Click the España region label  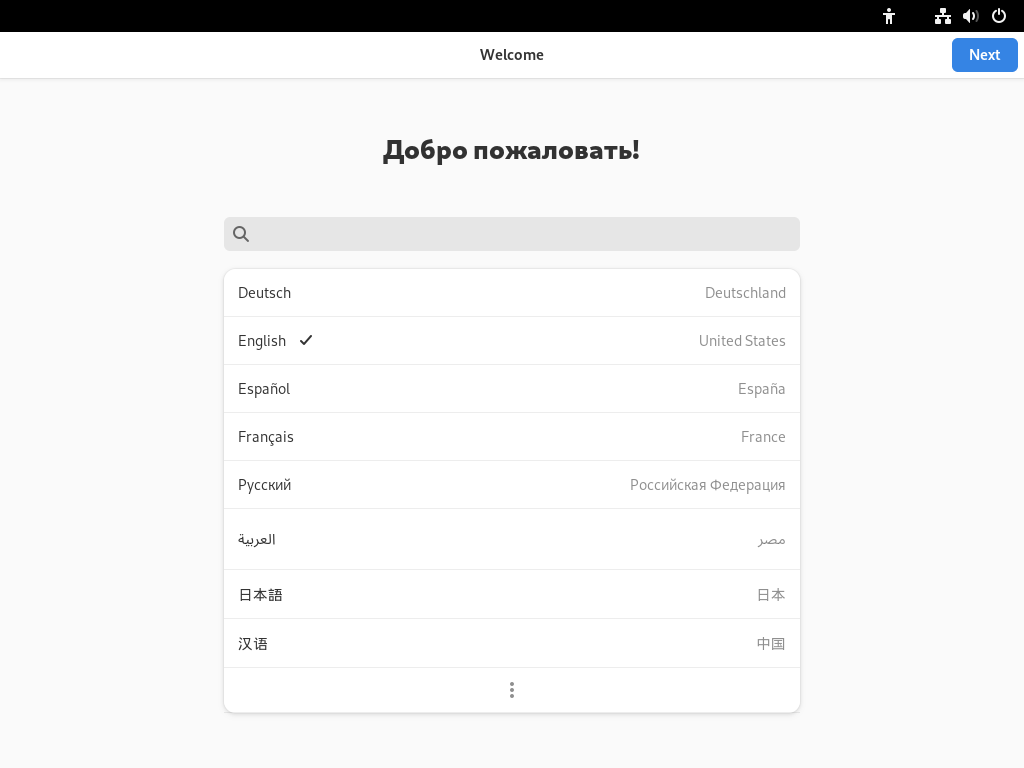tap(761, 389)
